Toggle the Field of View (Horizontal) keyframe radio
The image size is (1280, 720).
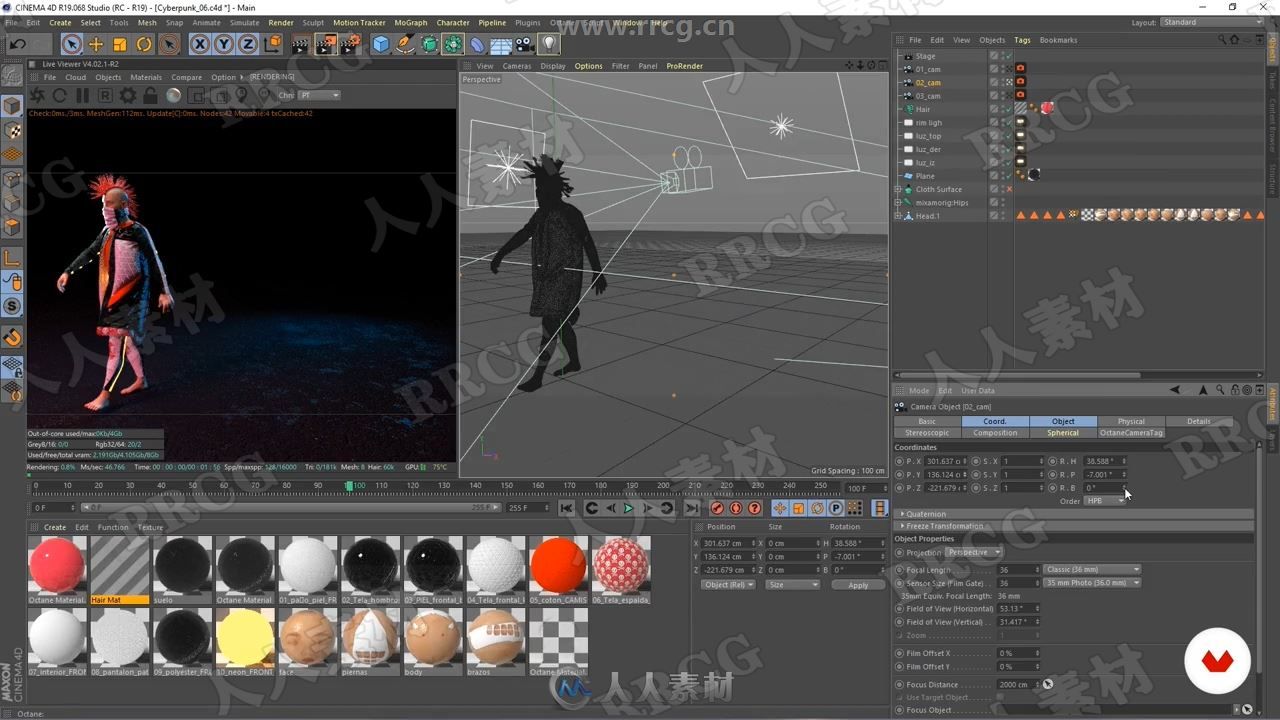coord(899,608)
